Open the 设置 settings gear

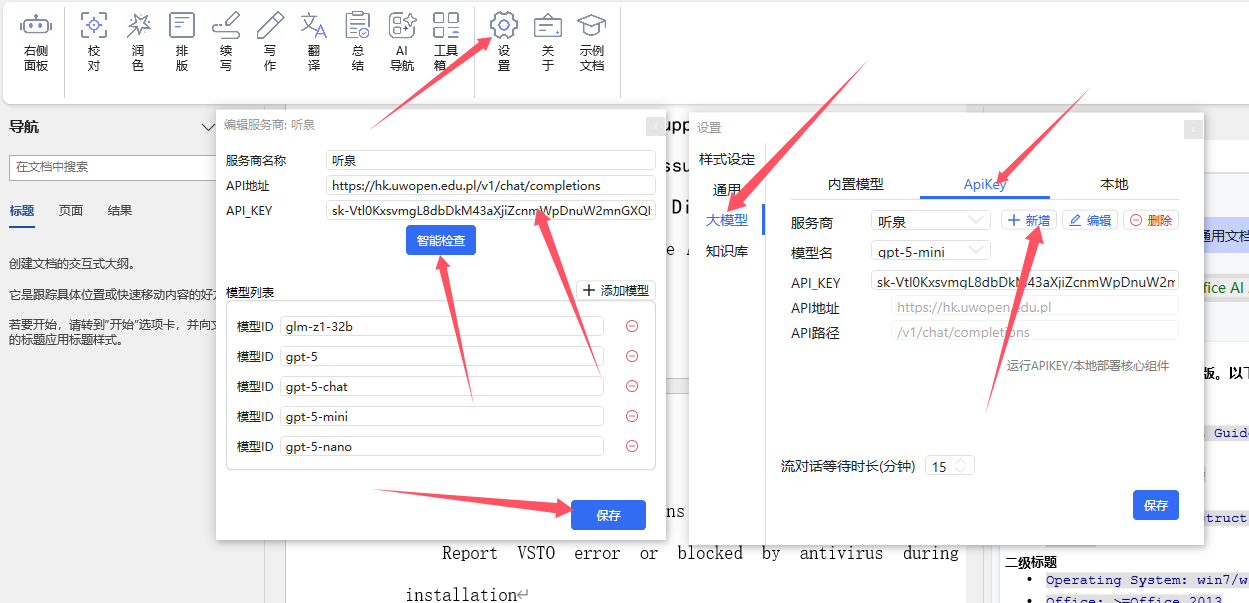point(504,43)
